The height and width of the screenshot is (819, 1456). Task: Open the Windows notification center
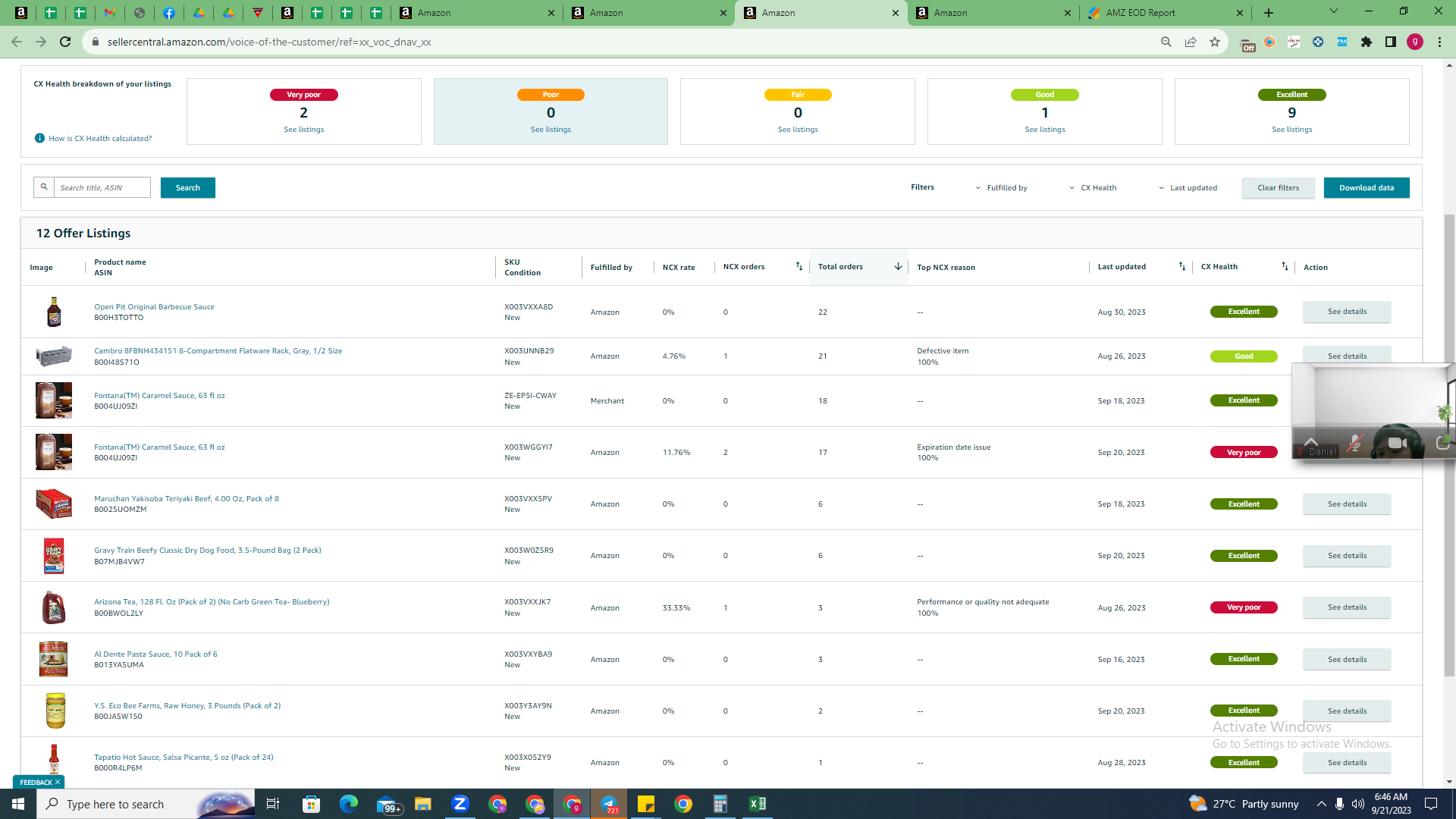tap(1431, 804)
